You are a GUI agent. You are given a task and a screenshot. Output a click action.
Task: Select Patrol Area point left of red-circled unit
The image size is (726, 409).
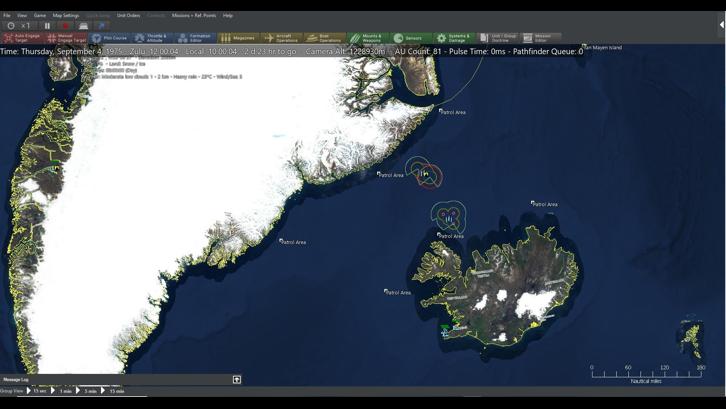coord(390,175)
